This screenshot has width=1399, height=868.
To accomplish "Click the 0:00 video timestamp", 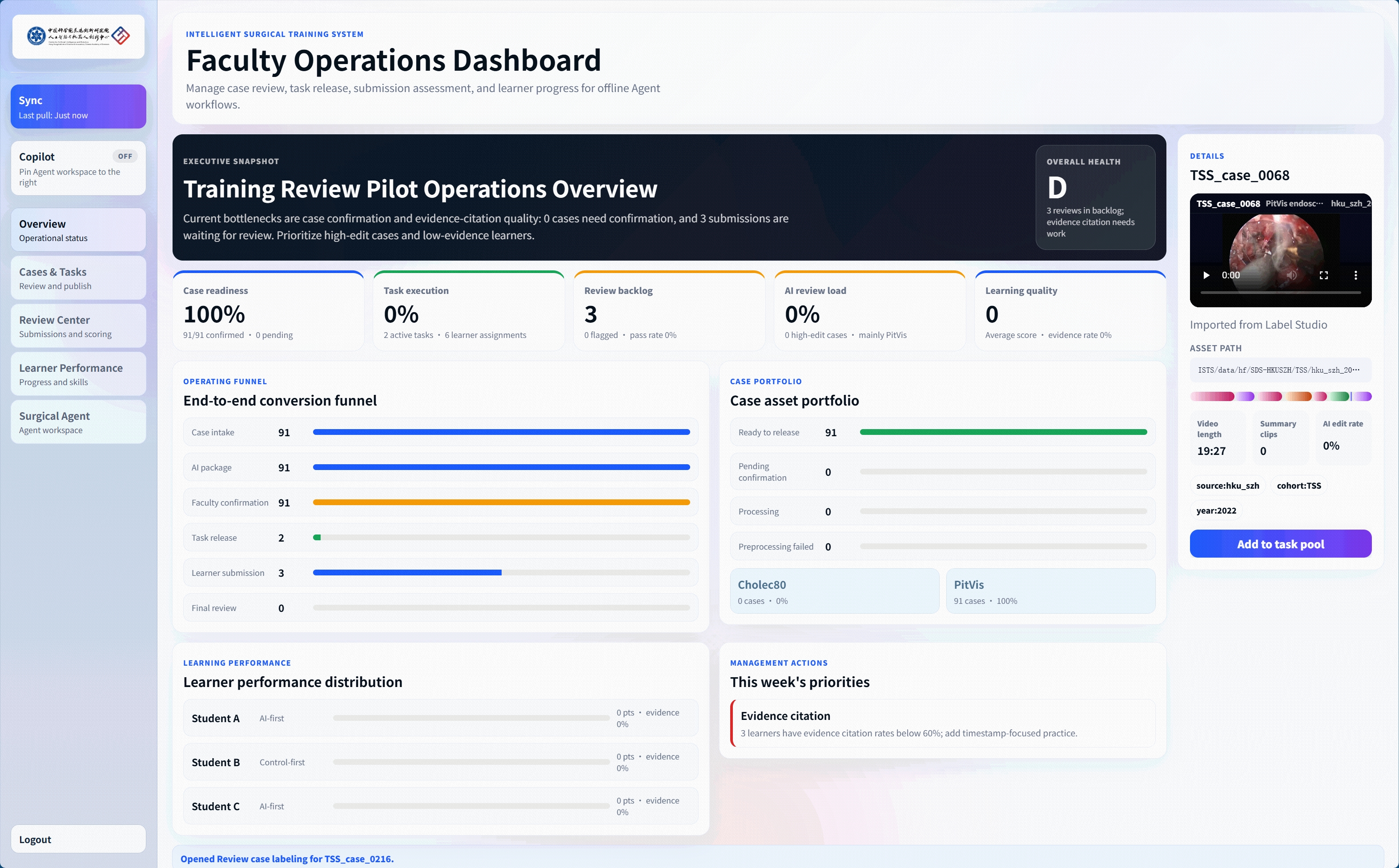I will coord(1230,275).
